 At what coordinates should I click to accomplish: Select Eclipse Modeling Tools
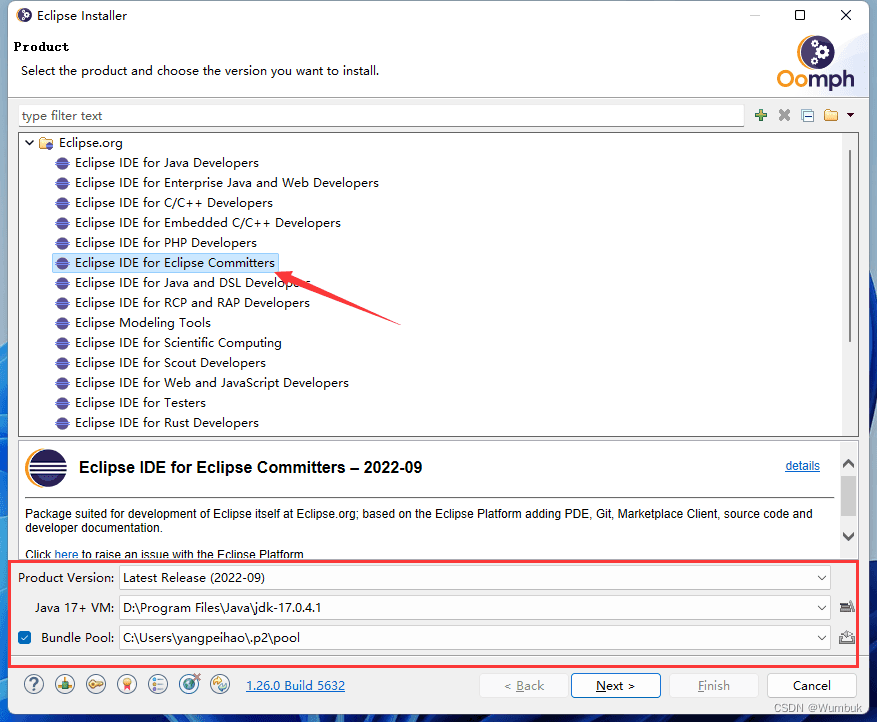click(x=143, y=323)
